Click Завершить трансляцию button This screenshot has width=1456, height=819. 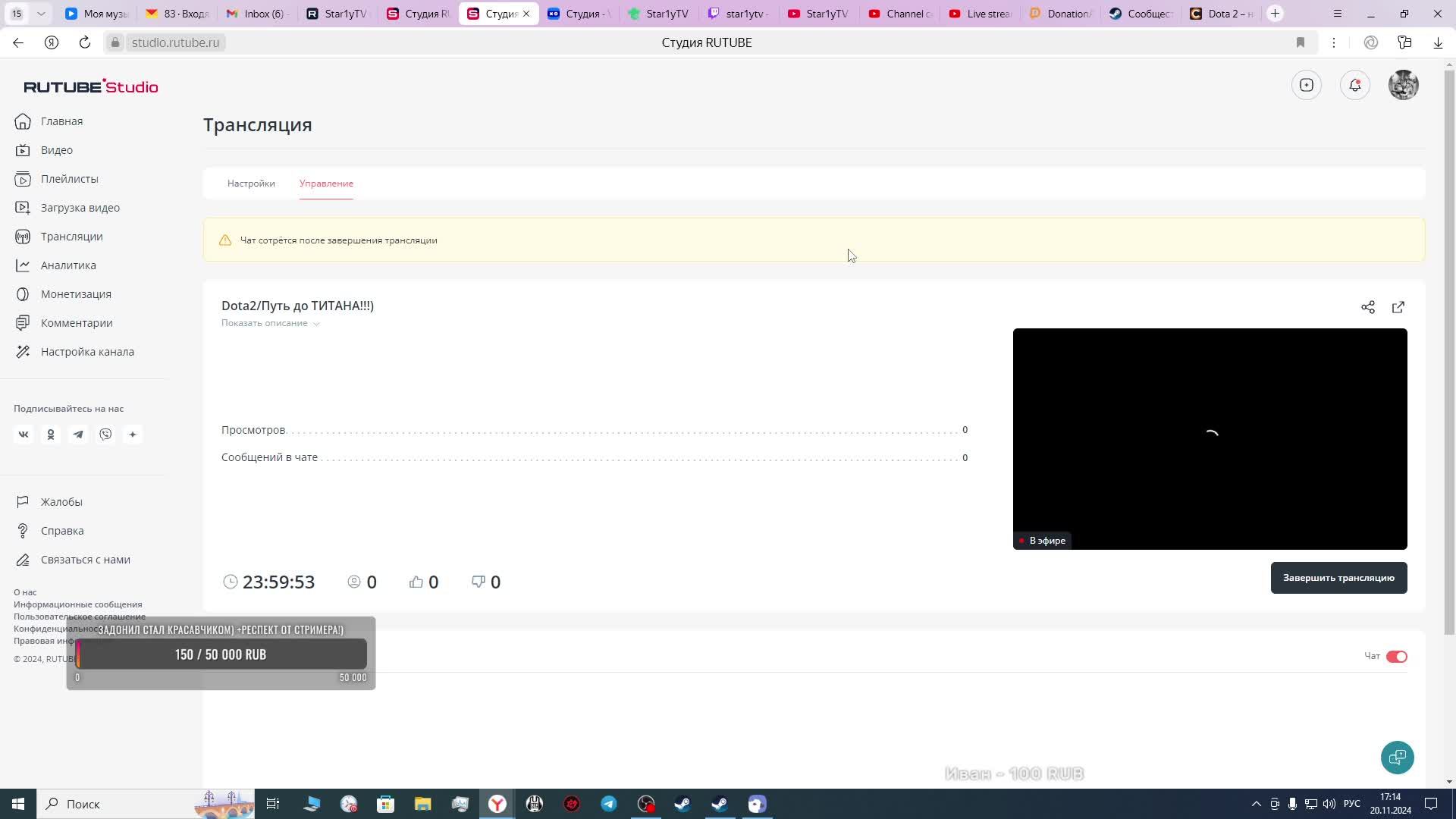coord(1339,578)
